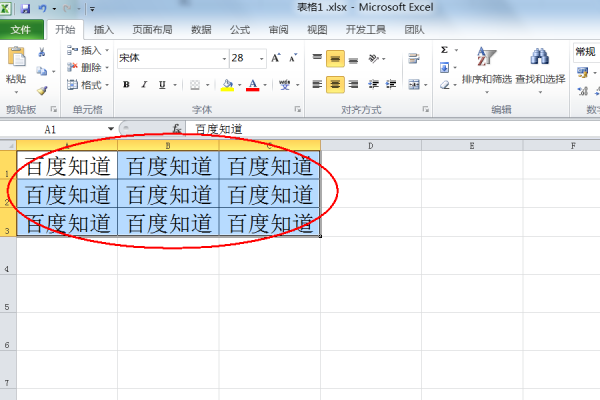
Task: Open the 公式 ribbon tab
Action: 240,30
